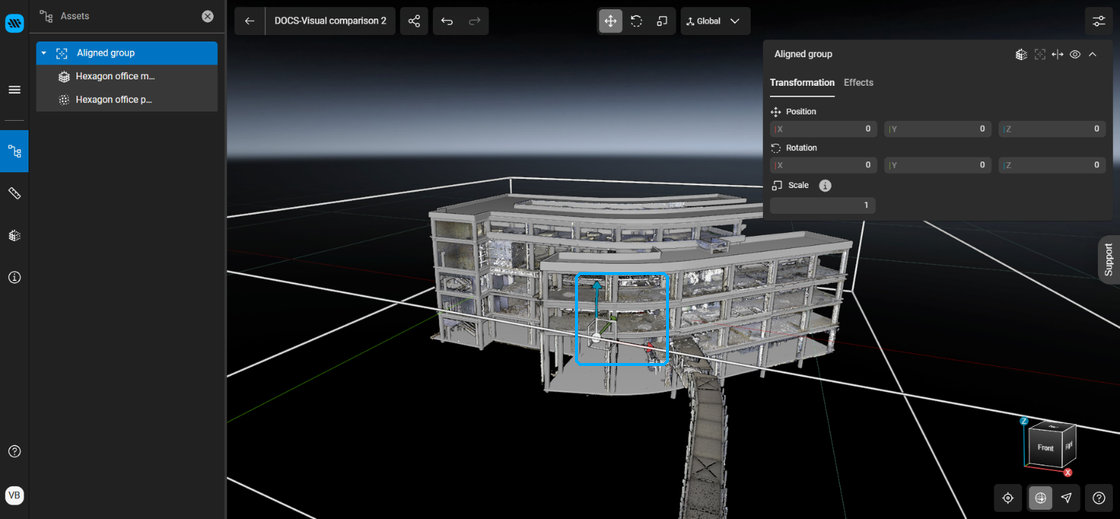1120x519 pixels.
Task: Click the clipping split icon in properties header
Action: [1058, 54]
